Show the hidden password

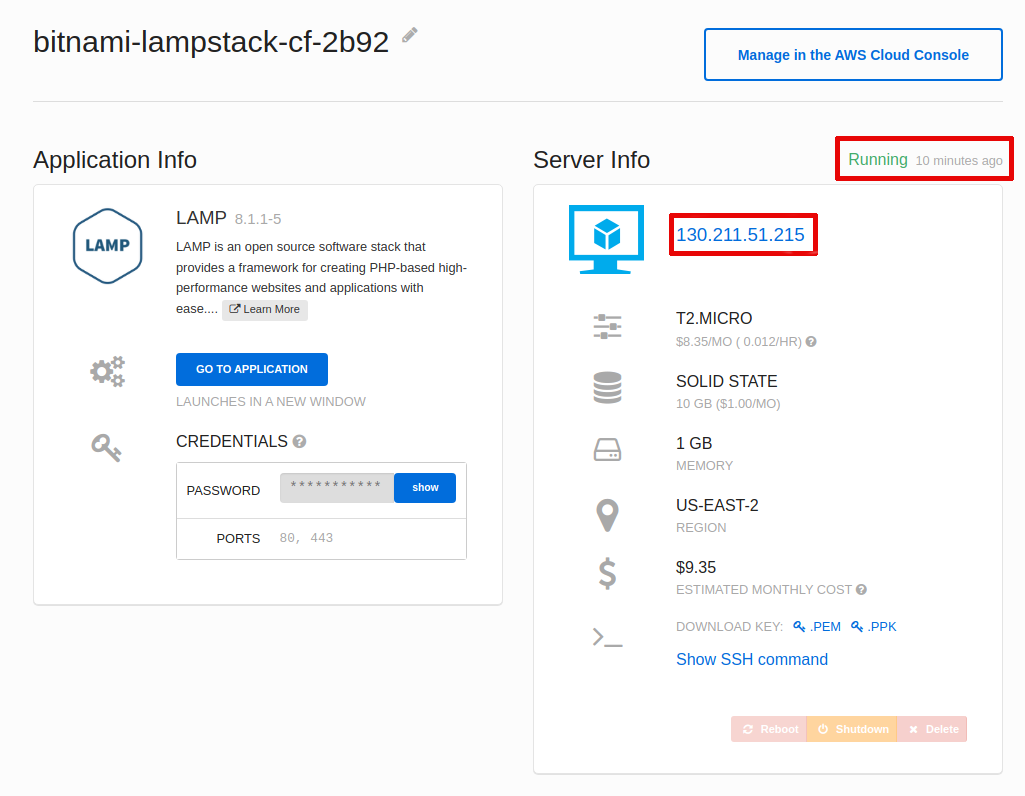point(425,488)
